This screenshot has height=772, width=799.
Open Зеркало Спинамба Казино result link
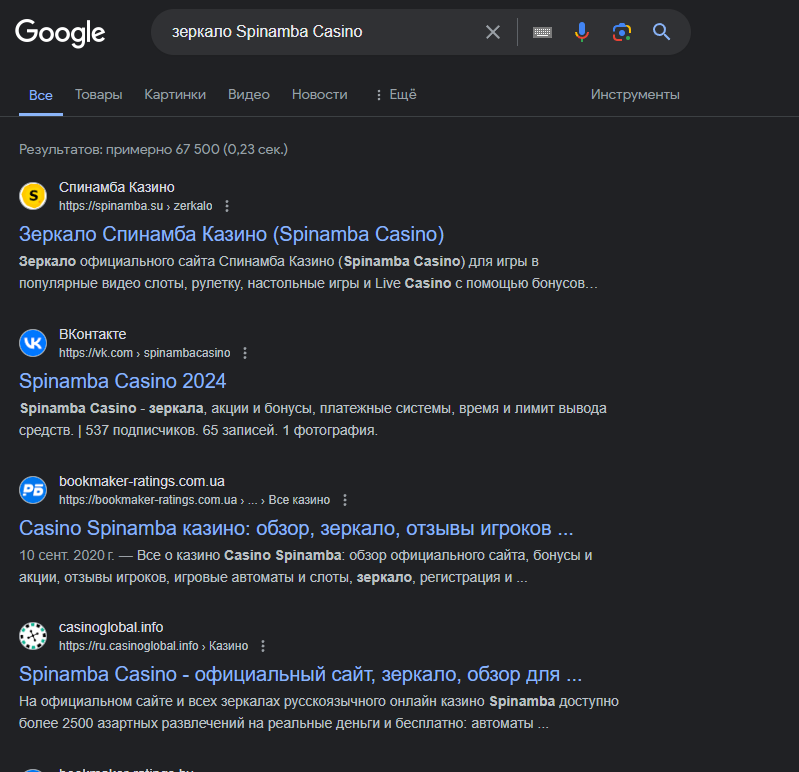(x=231, y=234)
